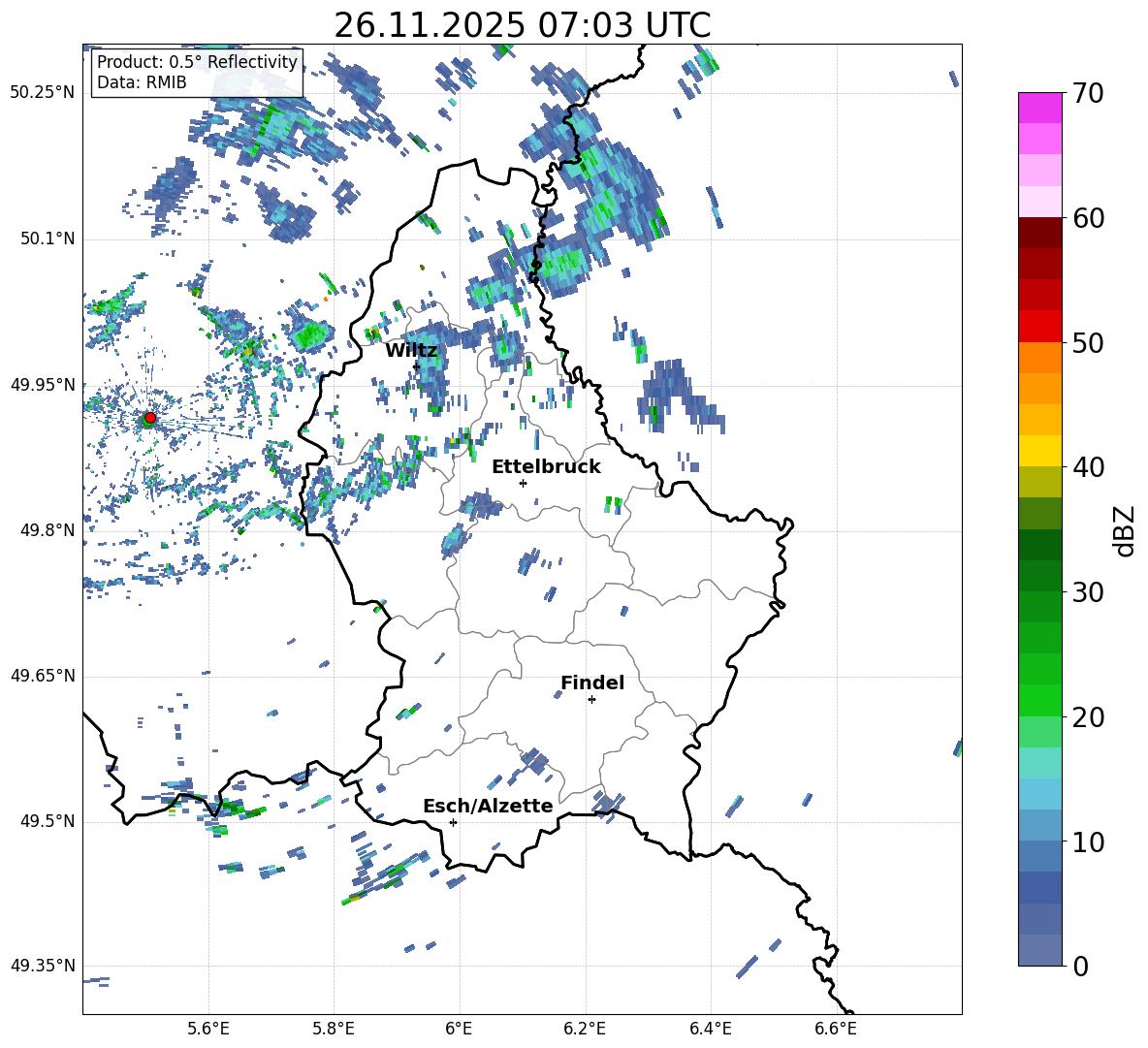
Task: Click the 50.25°N latitude label
Action: [x=43, y=93]
